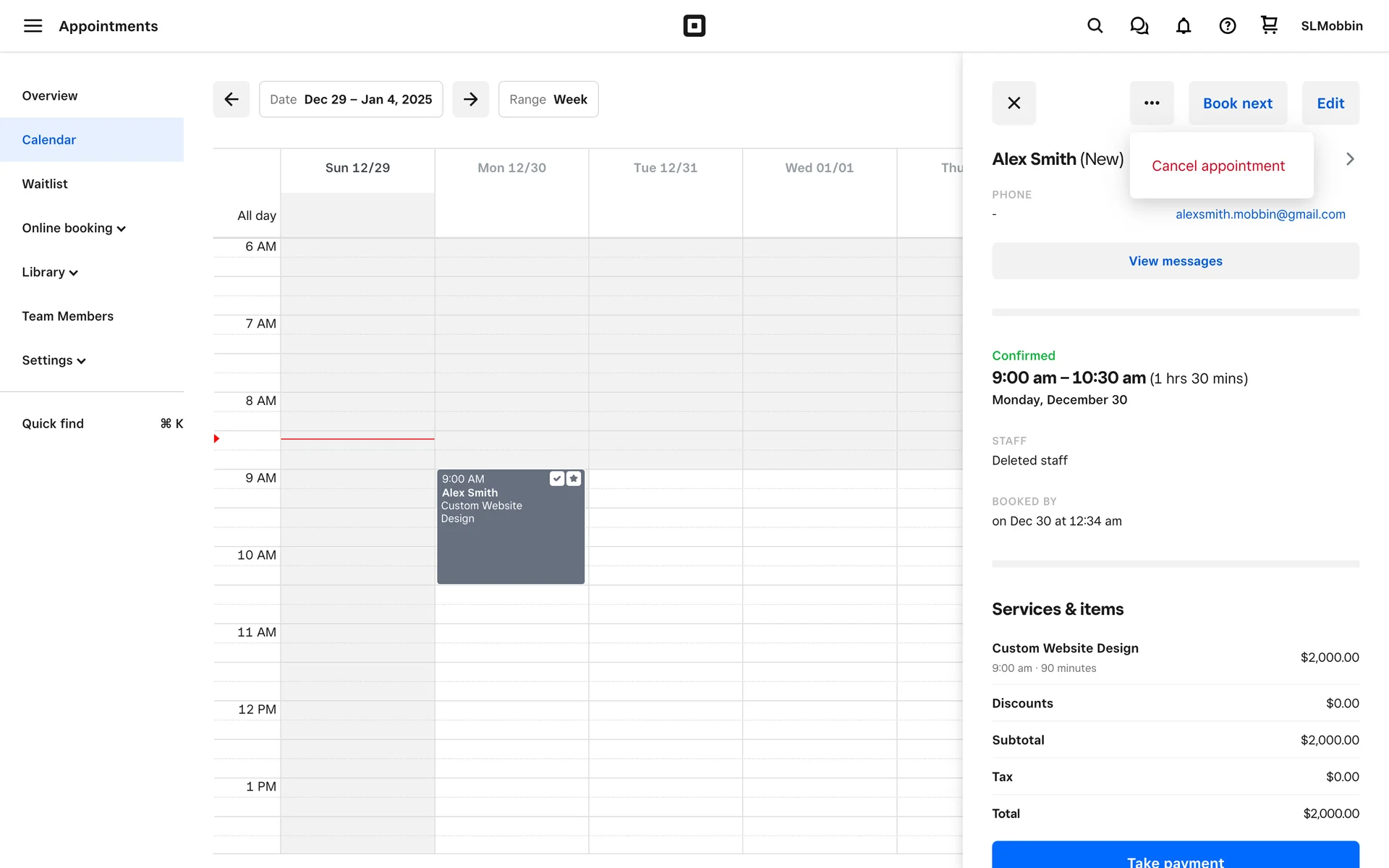
Task: Close the appointment details panel
Action: 1014,103
